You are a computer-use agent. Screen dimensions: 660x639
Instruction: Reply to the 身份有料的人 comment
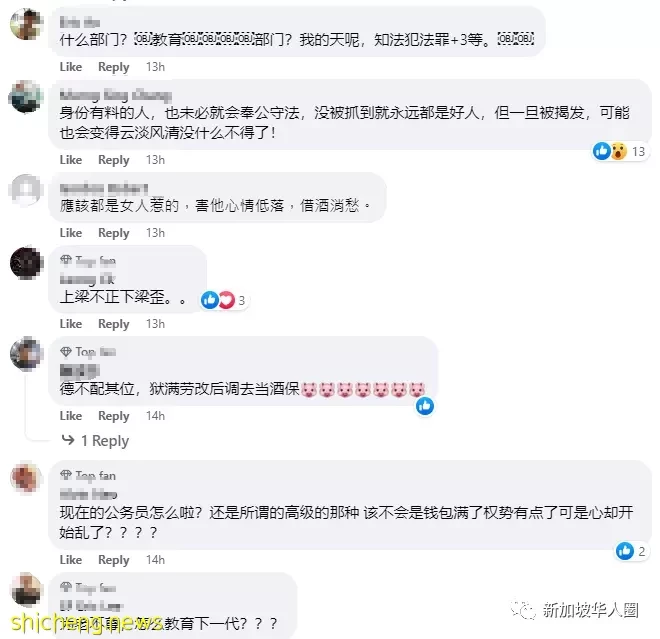pos(114,160)
